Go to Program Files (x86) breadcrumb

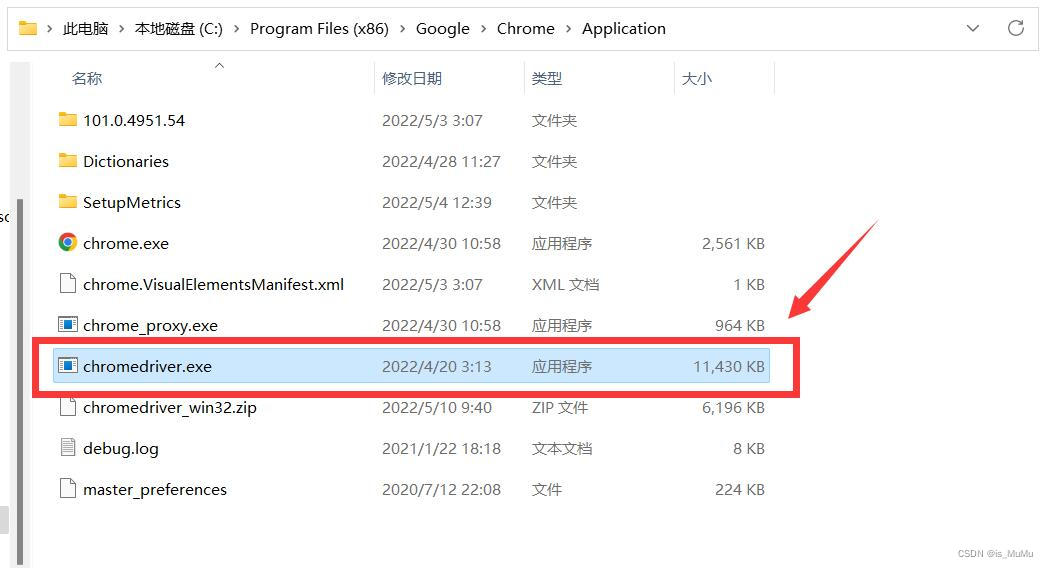click(319, 29)
